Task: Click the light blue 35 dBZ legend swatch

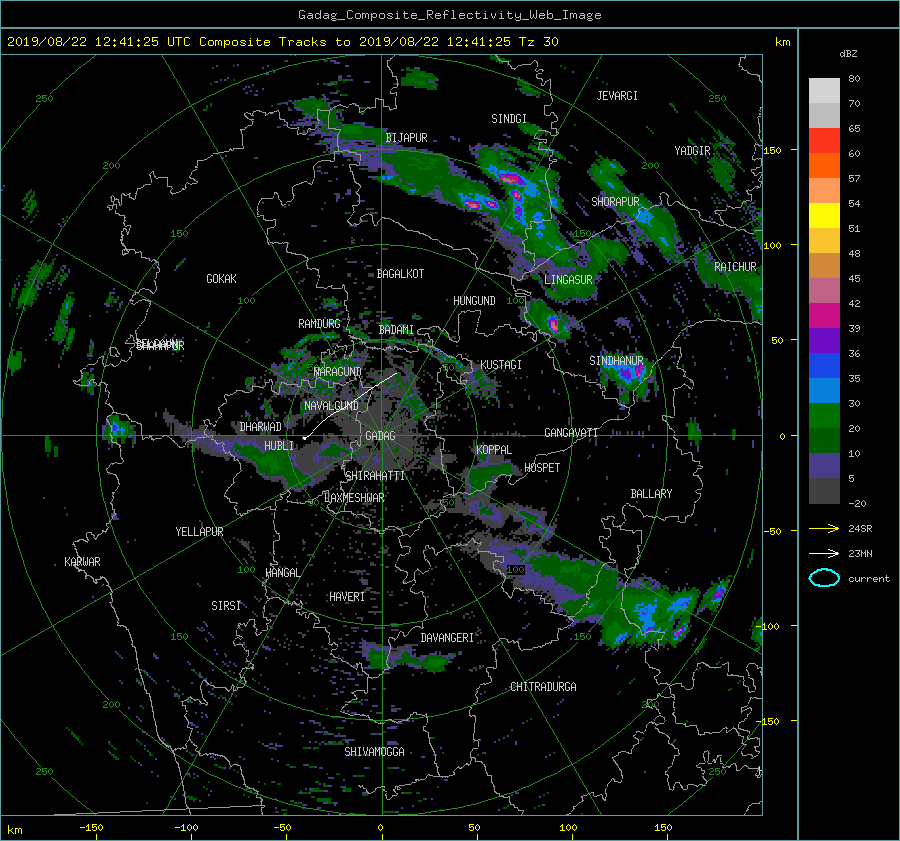Action: tap(824, 391)
